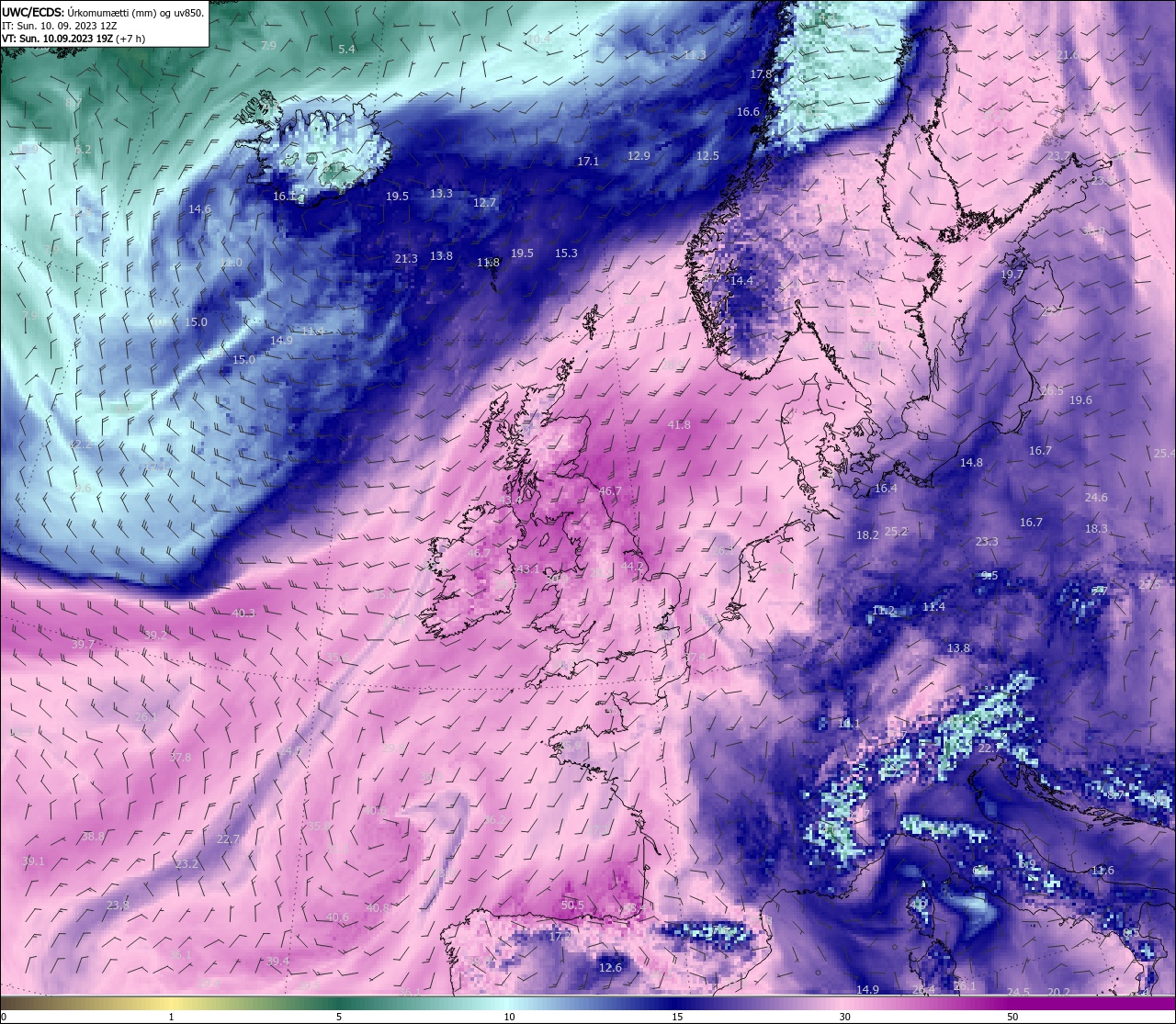This screenshot has width=1176, height=1024.
Task: Click the value 17.8 off northern Norway
Action: pos(761,74)
